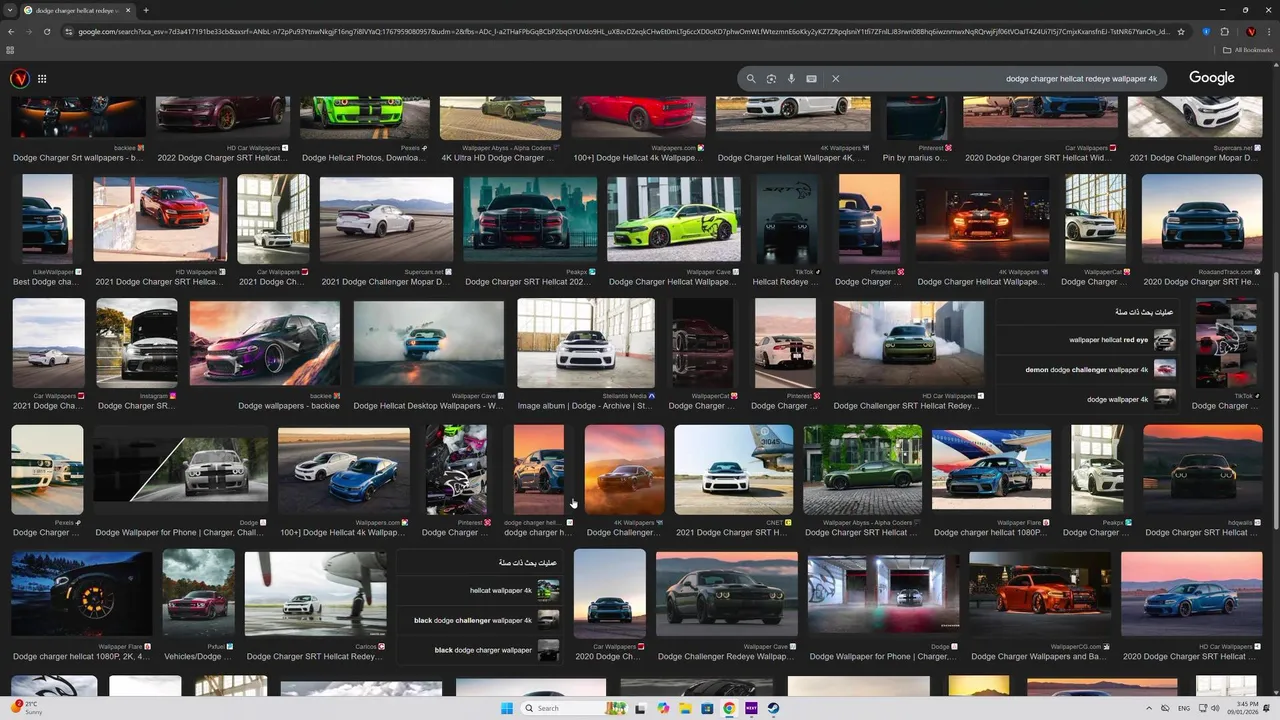Open green Dodge Charger Hellcat Wallpaper Cave thumbnail
1280x720 pixels.
673,219
